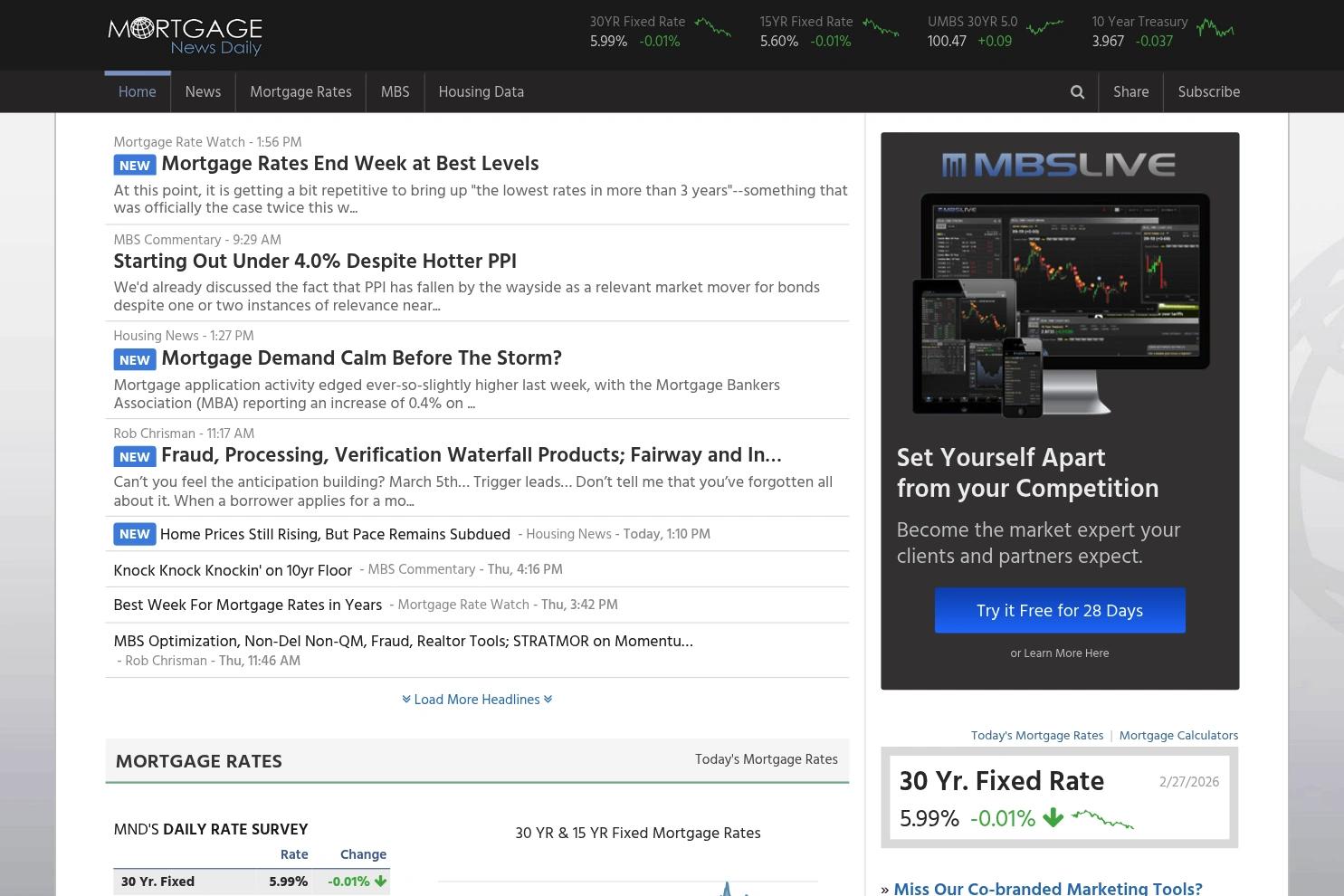Click 15YR Fixed Rate label in header ticker
The width and height of the screenshot is (1344, 896).
click(x=806, y=22)
